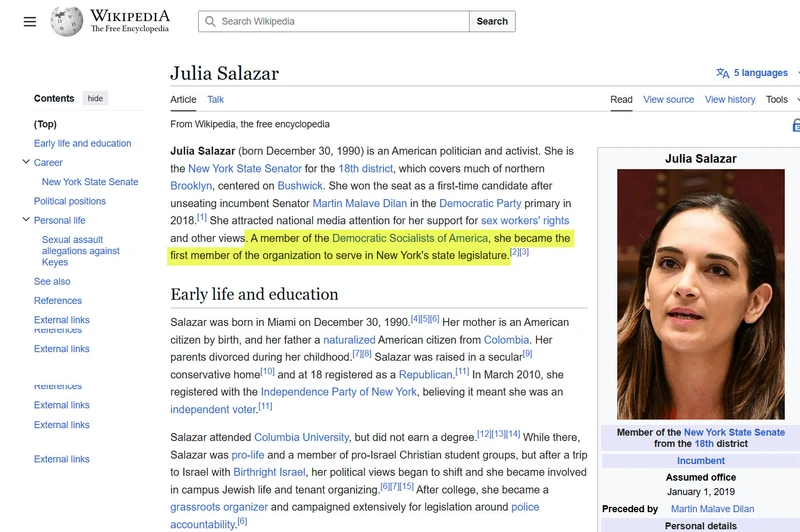Click citation [9] after secular
The height and width of the screenshot is (532, 800).
point(528,353)
